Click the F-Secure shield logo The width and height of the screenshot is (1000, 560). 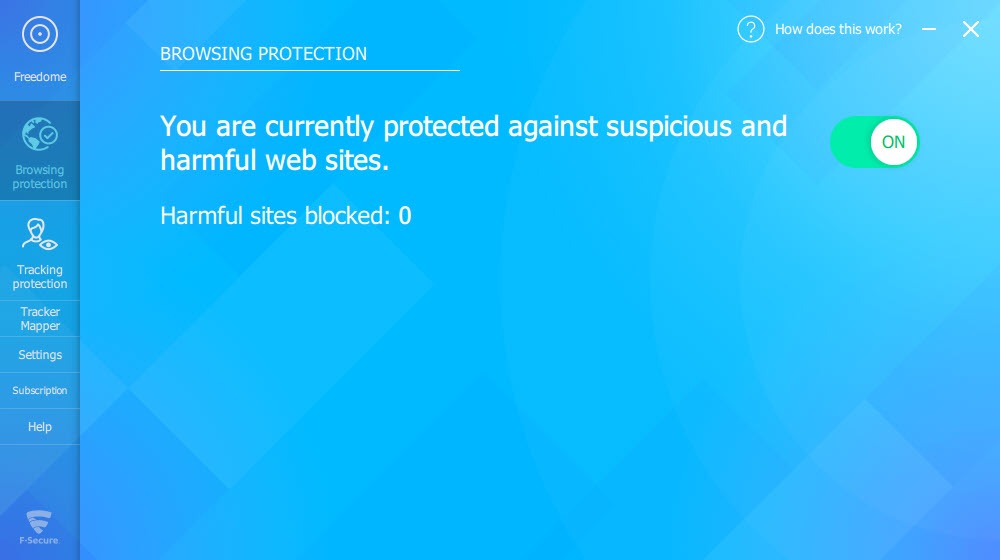tap(39, 527)
